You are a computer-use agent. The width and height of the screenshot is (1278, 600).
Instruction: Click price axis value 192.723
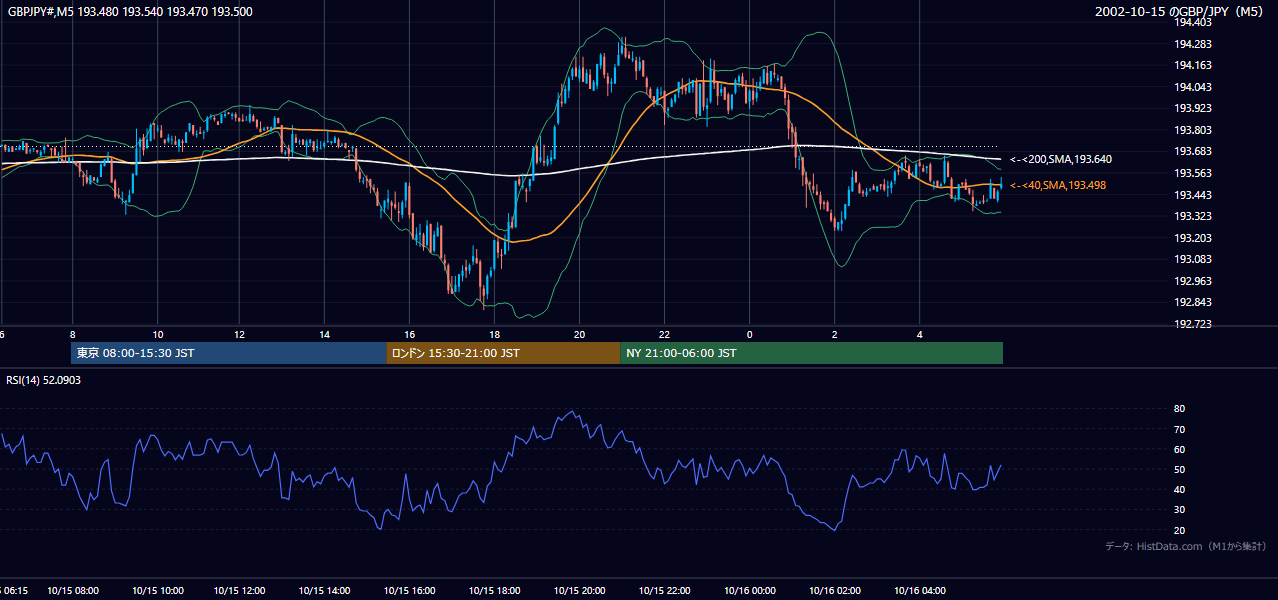click(1194, 325)
